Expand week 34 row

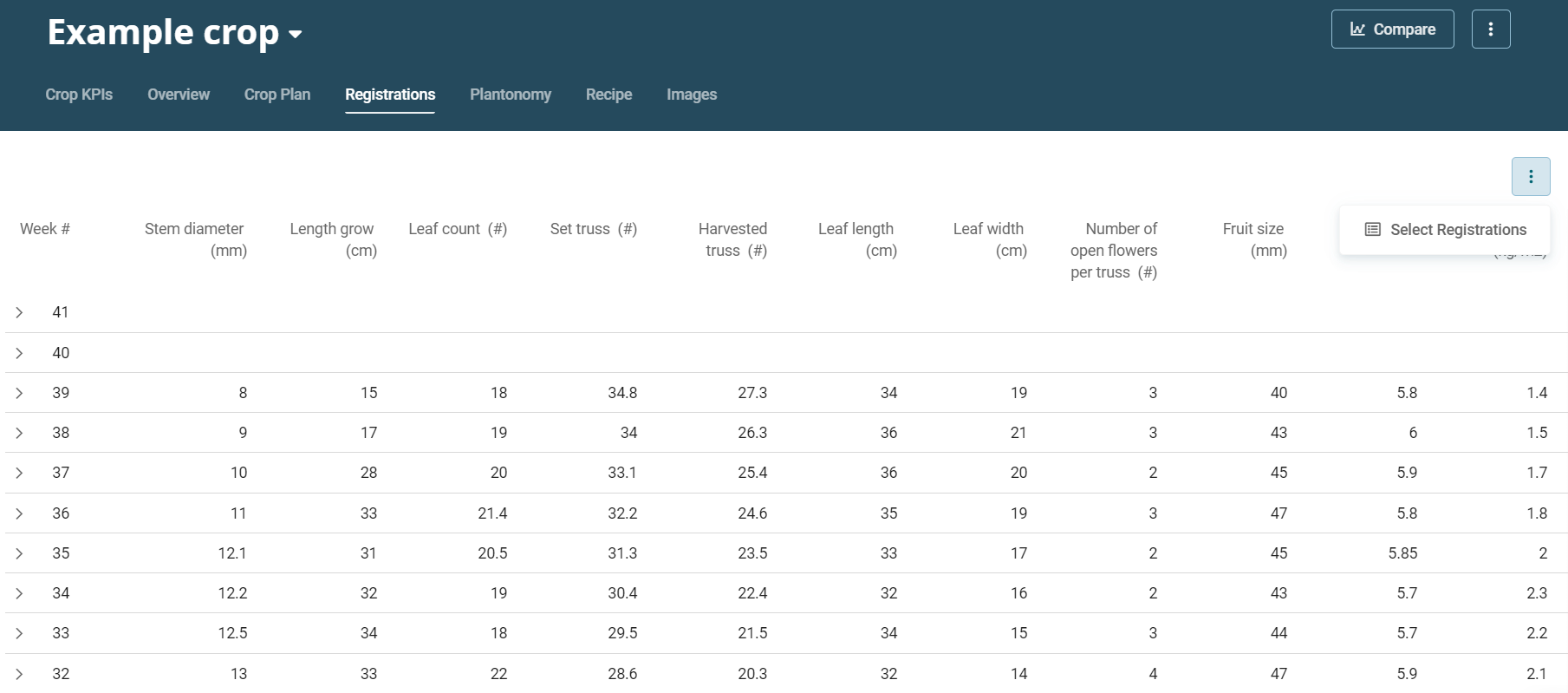point(19,593)
